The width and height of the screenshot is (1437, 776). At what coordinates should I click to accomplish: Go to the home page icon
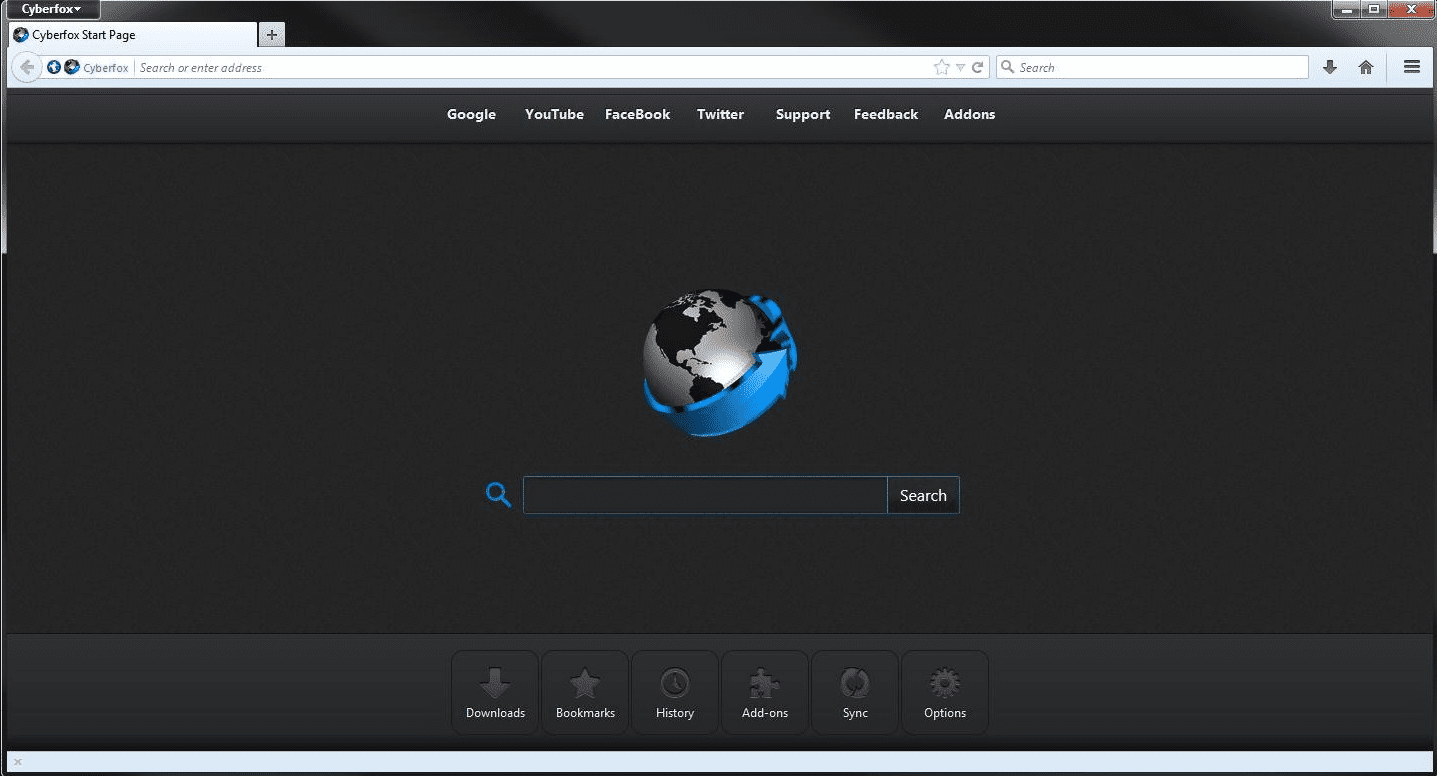(x=1366, y=67)
